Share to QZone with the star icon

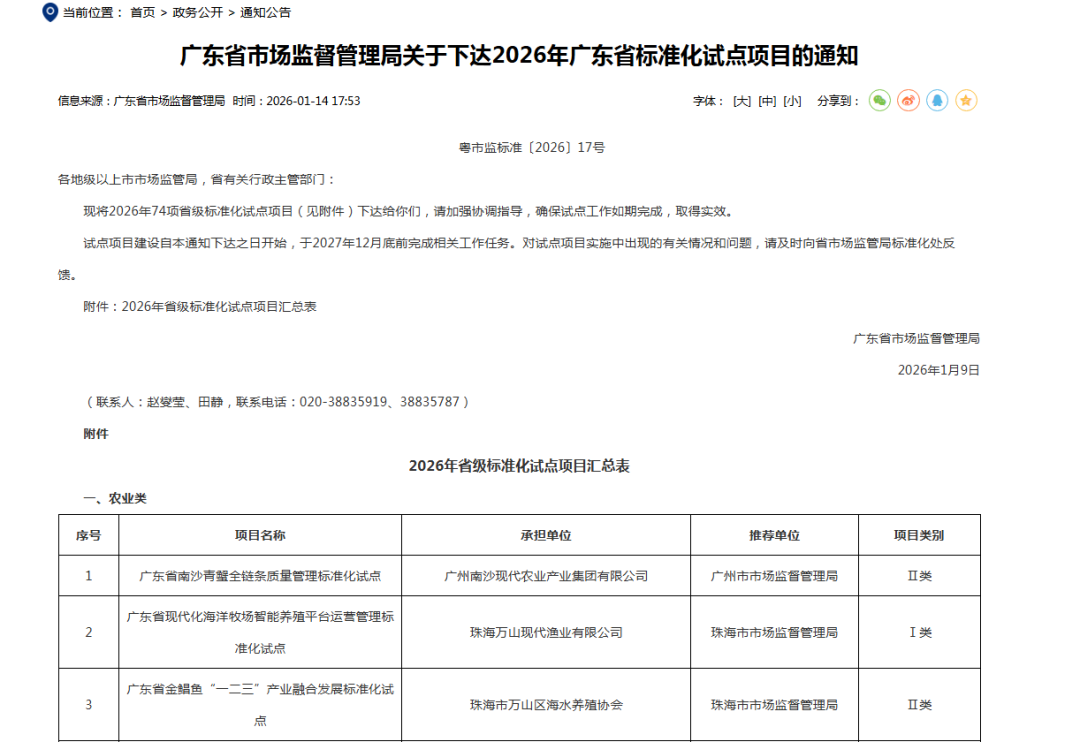tap(966, 100)
